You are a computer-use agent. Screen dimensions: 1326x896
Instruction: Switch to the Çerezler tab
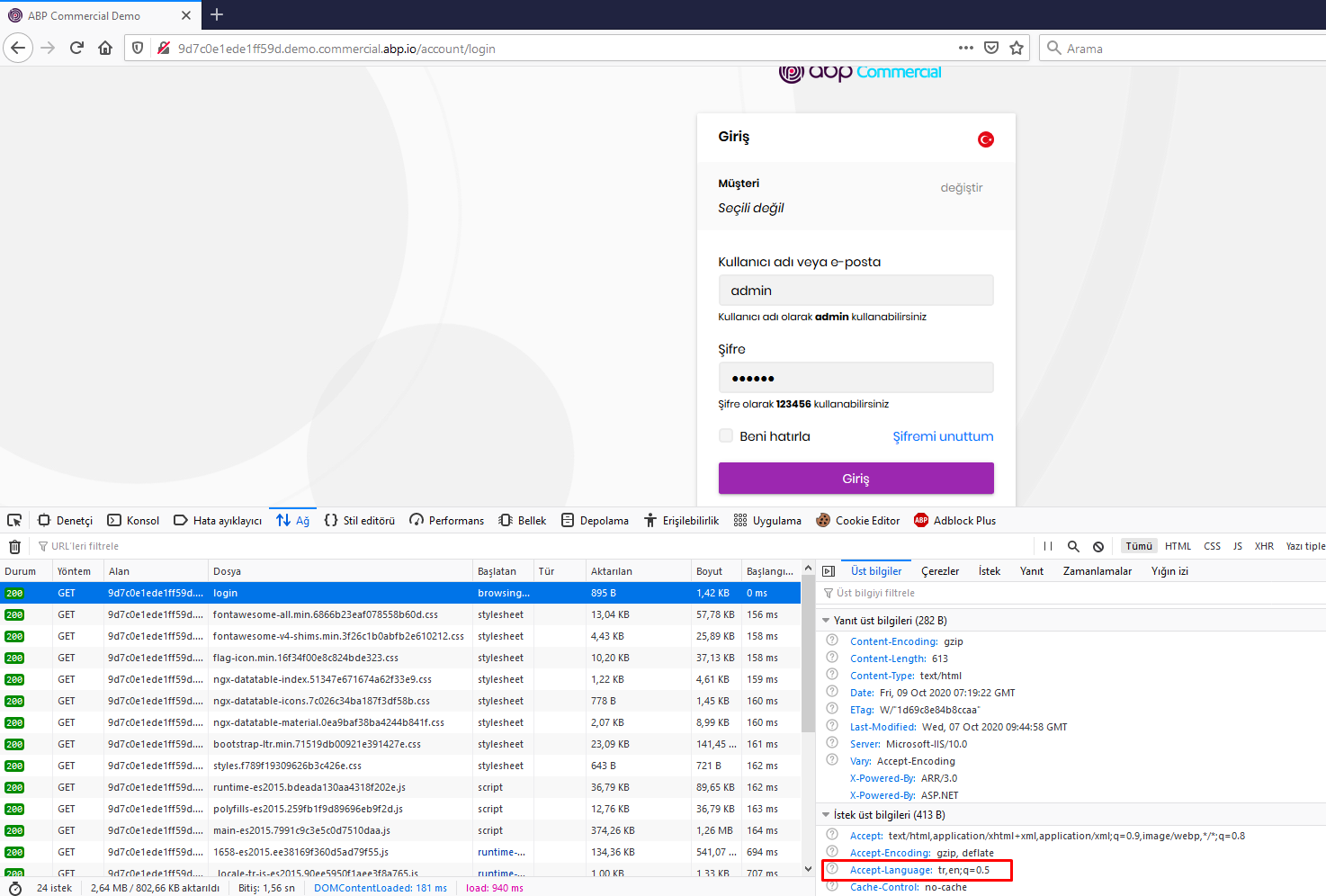click(x=940, y=571)
